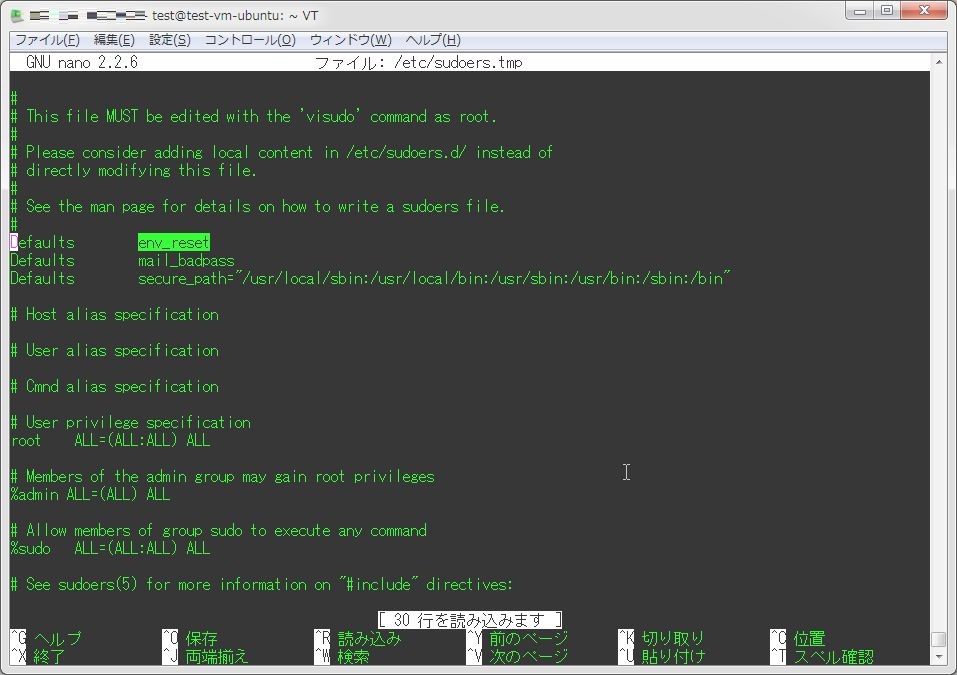This screenshot has width=957, height=675.
Task: Click 'directly modifying this file' line
Action: tap(134, 170)
